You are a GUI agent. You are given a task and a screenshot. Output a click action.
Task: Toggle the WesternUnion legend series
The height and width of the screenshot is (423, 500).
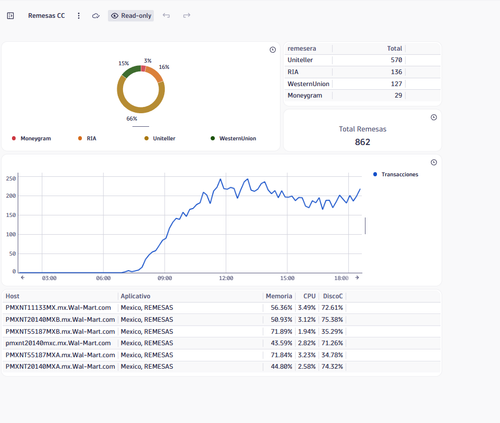pos(233,138)
